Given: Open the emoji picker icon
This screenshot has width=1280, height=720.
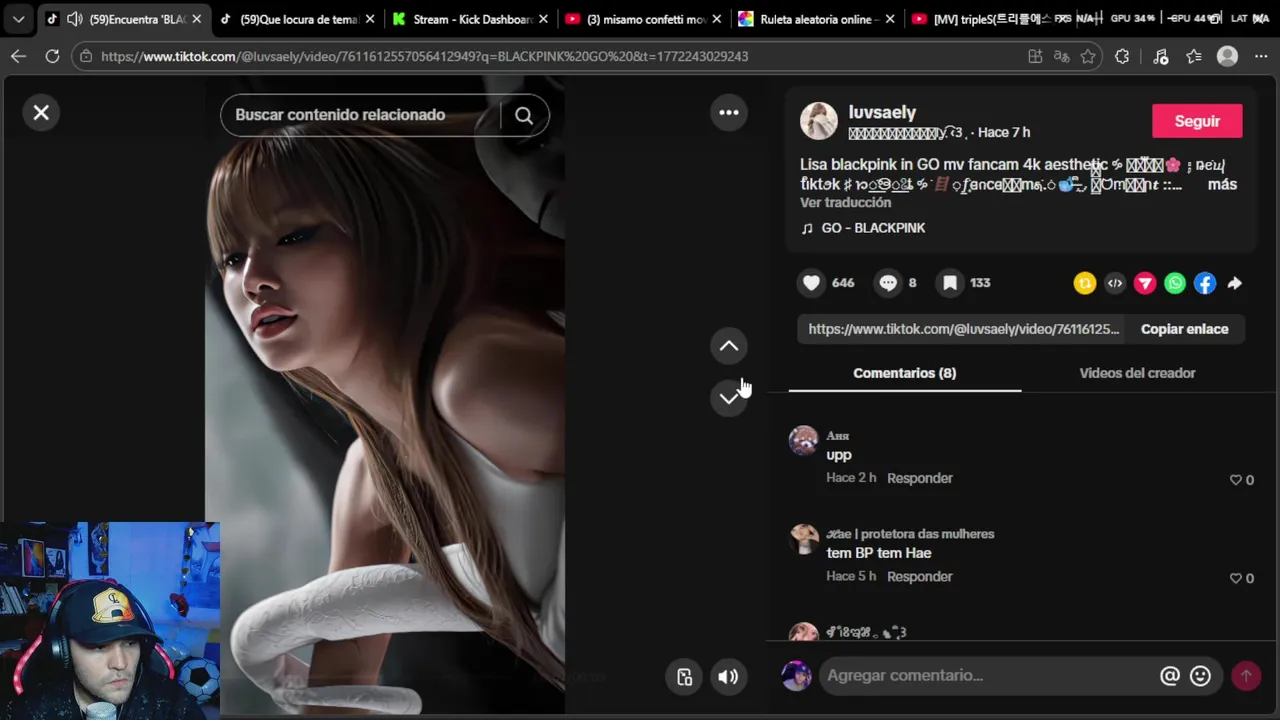Looking at the screenshot, I should coord(1200,676).
